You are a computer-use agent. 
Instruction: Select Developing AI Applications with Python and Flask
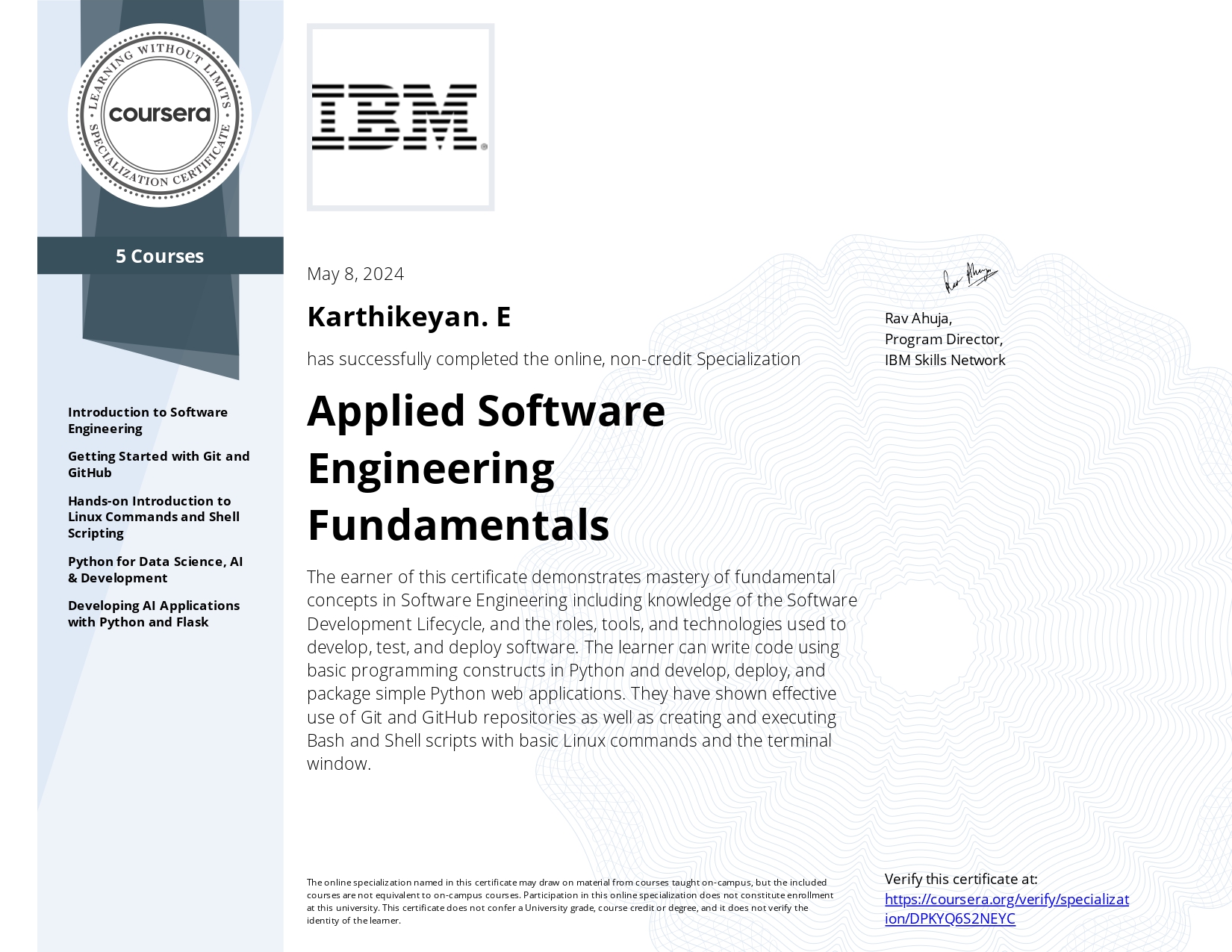(x=153, y=614)
